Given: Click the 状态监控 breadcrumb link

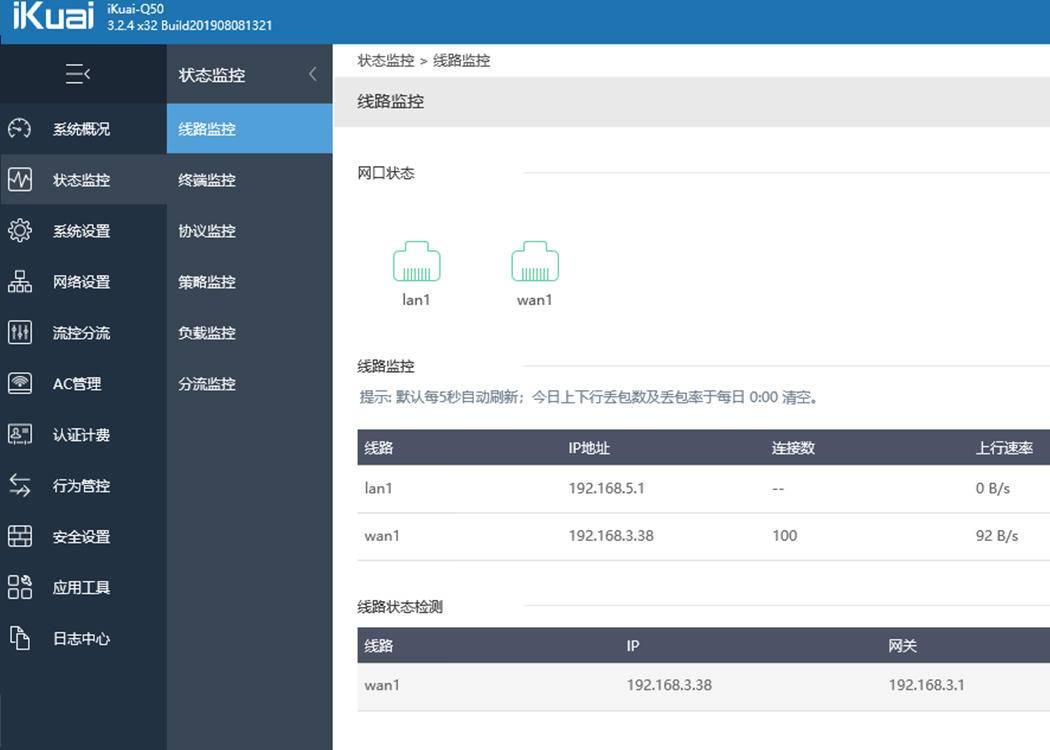Looking at the screenshot, I should pos(386,59).
